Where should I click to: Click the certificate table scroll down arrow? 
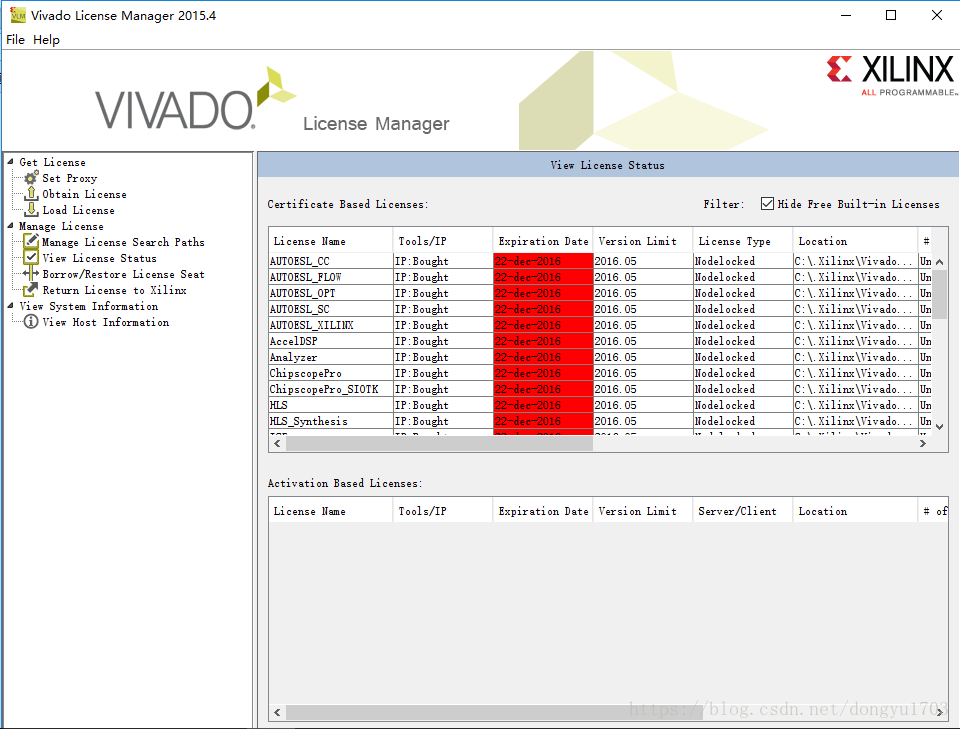[x=940, y=427]
